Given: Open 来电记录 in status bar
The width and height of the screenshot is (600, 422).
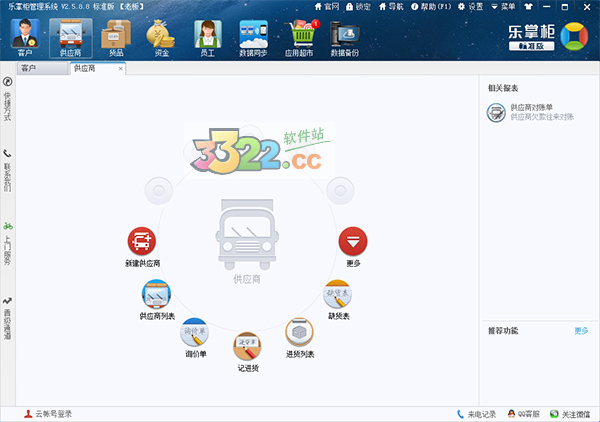Looking at the screenshot, I should point(476,414).
